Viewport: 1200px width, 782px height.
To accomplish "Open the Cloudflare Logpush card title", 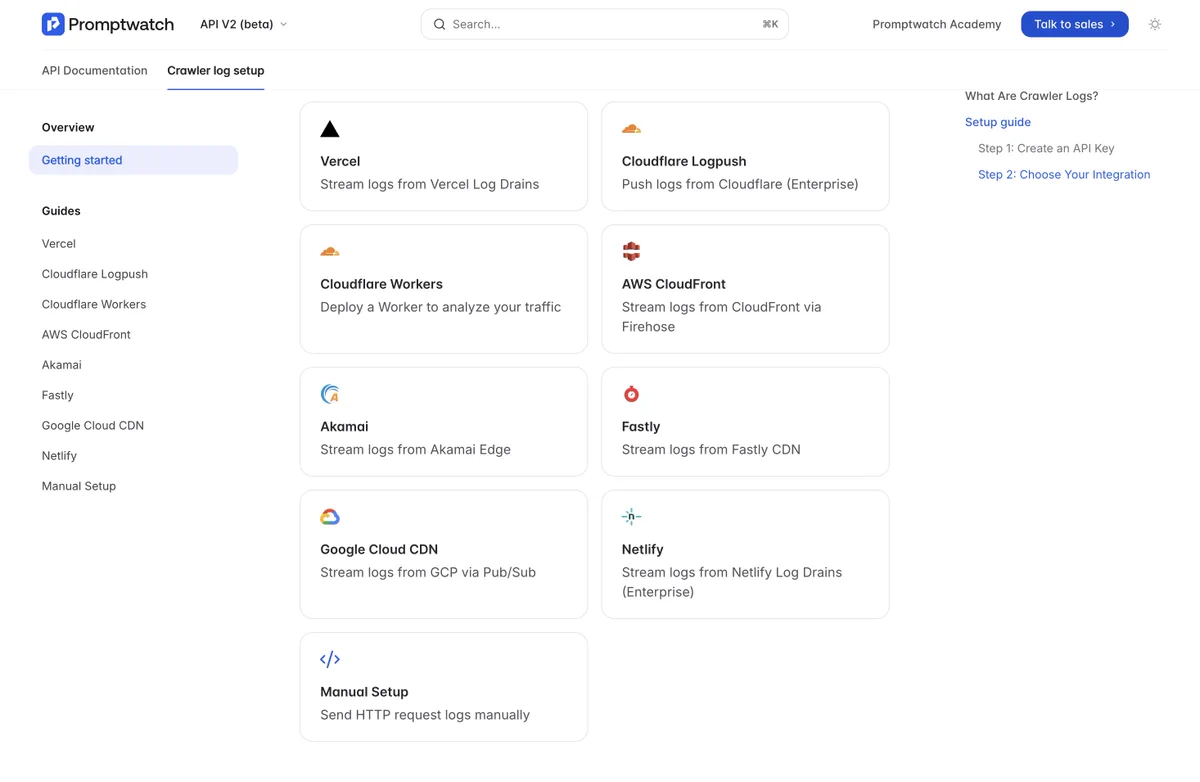I will [684, 161].
